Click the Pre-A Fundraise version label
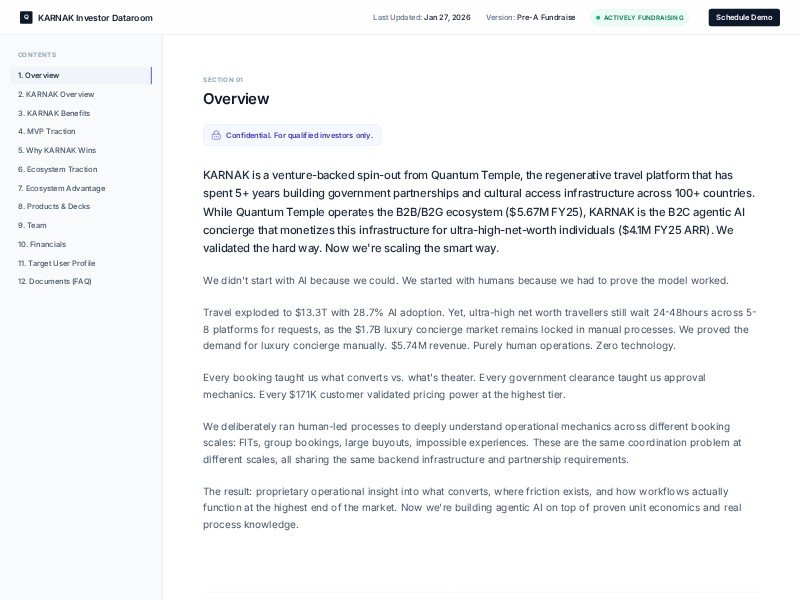 pos(546,17)
